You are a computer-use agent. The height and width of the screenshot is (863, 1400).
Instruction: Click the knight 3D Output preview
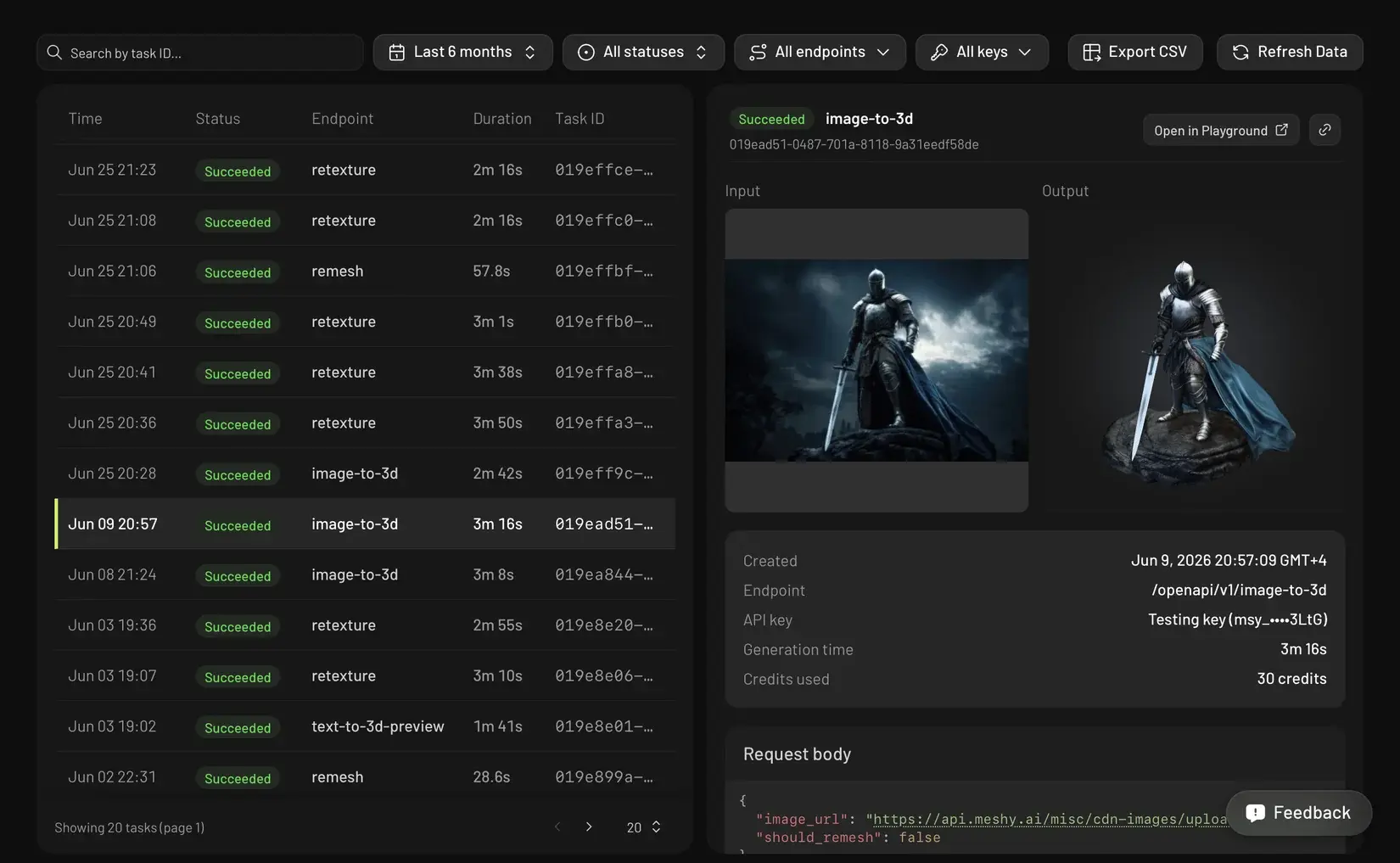click(x=1193, y=360)
